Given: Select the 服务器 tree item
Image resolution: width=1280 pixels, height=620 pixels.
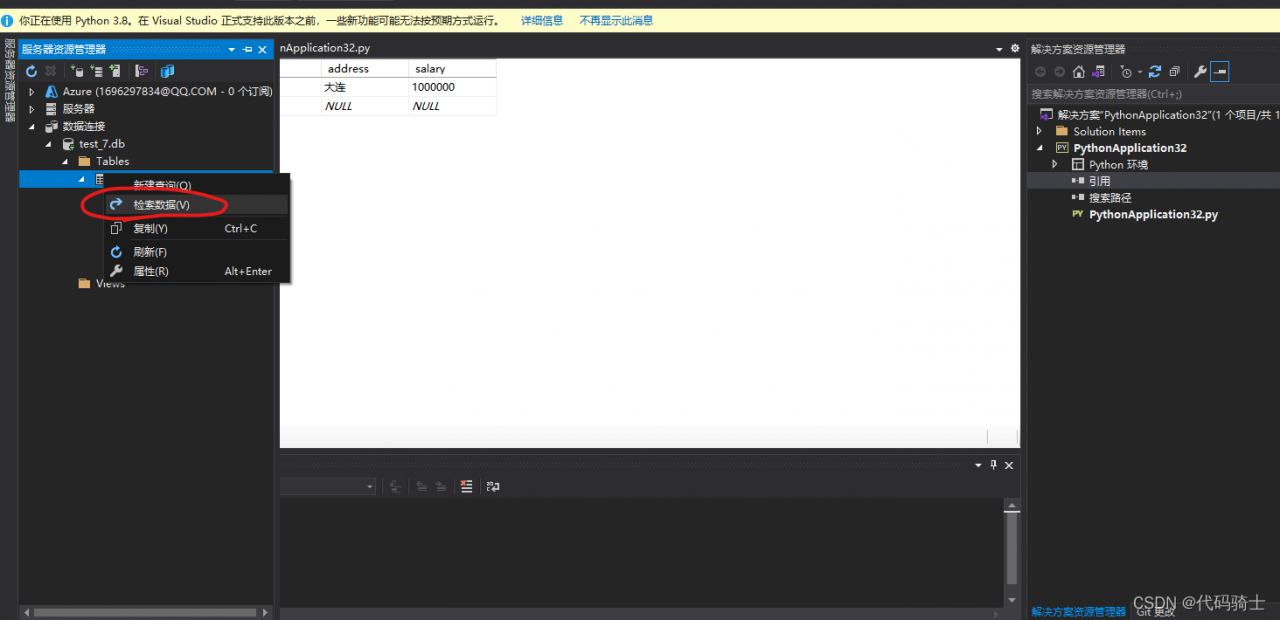Looking at the screenshot, I should (x=79, y=108).
